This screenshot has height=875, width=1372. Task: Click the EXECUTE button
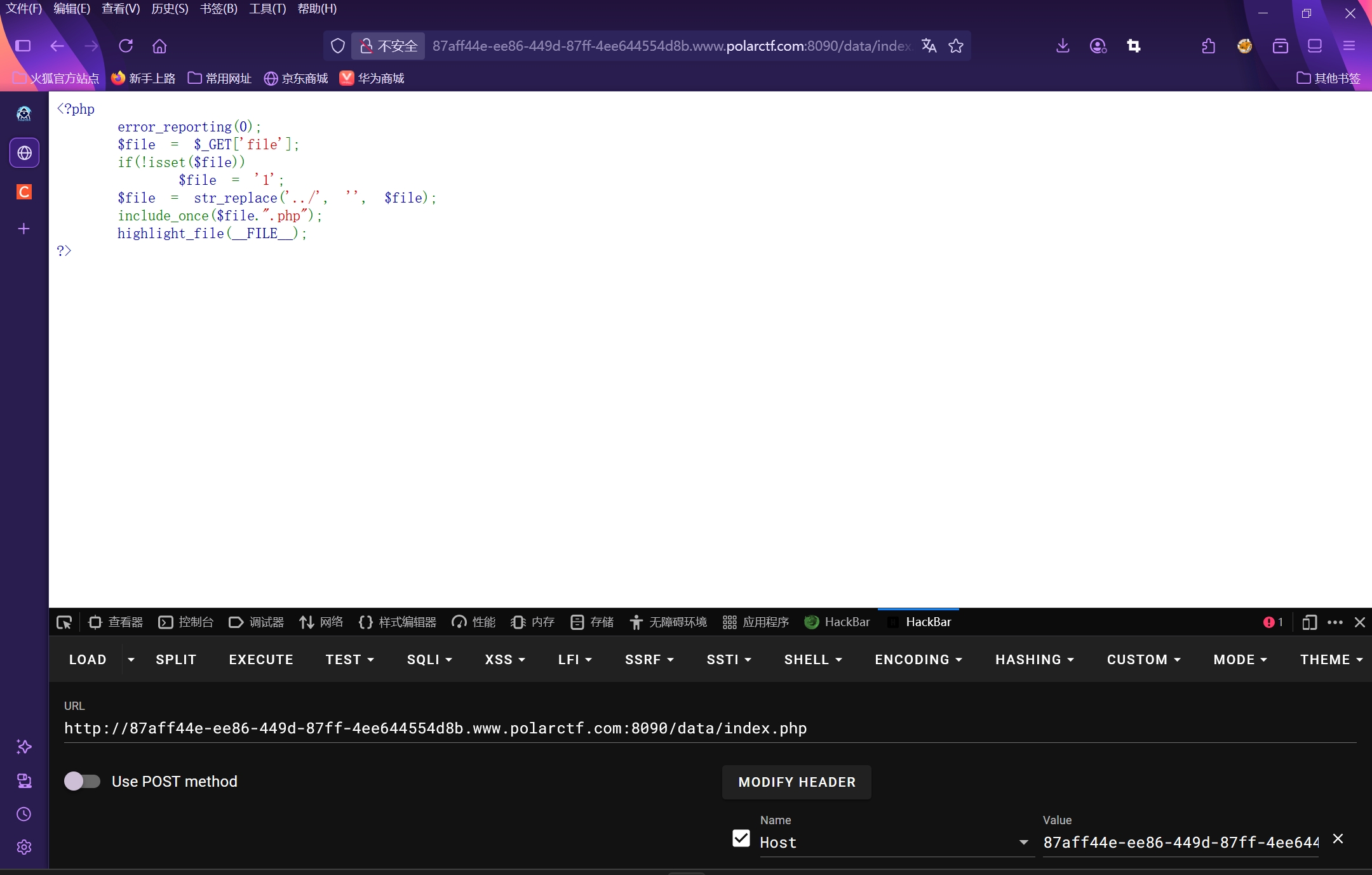click(x=261, y=660)
